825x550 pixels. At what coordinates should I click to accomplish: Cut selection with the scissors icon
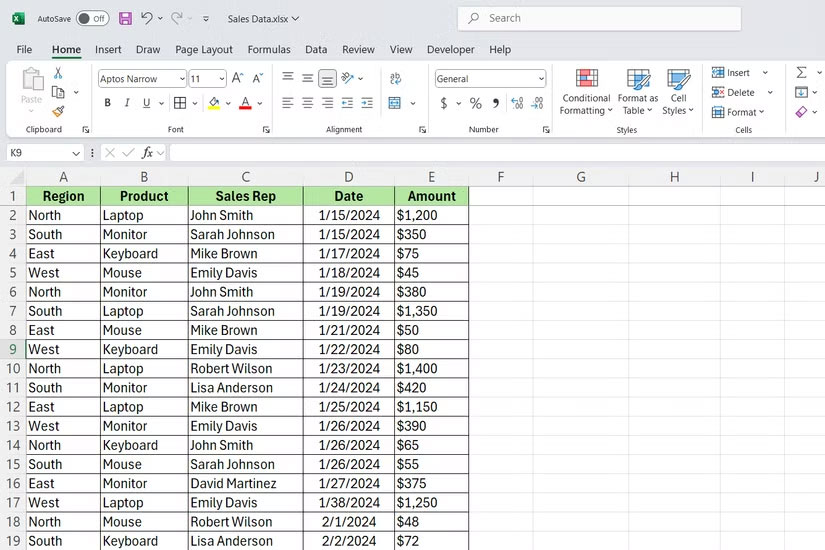point(58,73)
